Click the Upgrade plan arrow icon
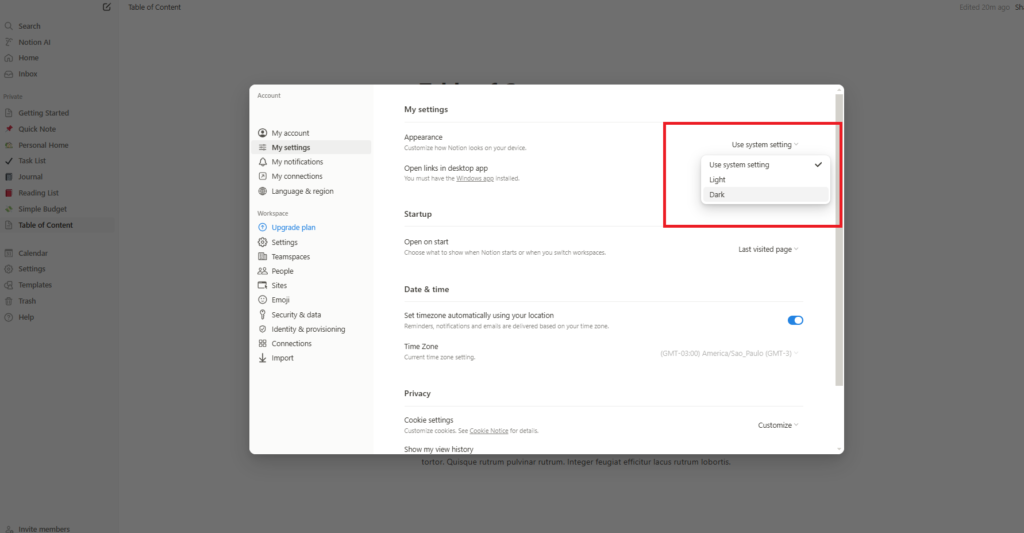This screenshot has height=533, width=1024. [263, 227]
